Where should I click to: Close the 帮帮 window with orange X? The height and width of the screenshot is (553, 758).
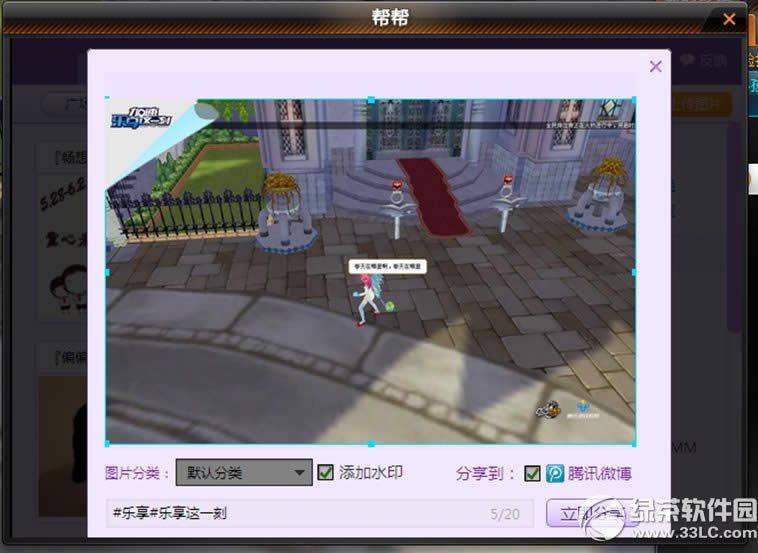coord(729,19)
